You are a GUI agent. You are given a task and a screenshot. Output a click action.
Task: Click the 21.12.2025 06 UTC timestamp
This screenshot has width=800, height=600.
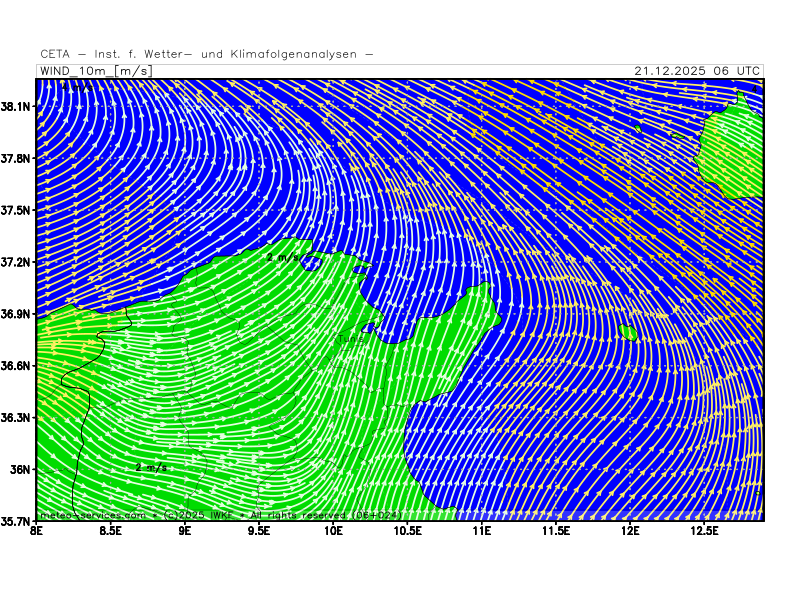[697, 71]
